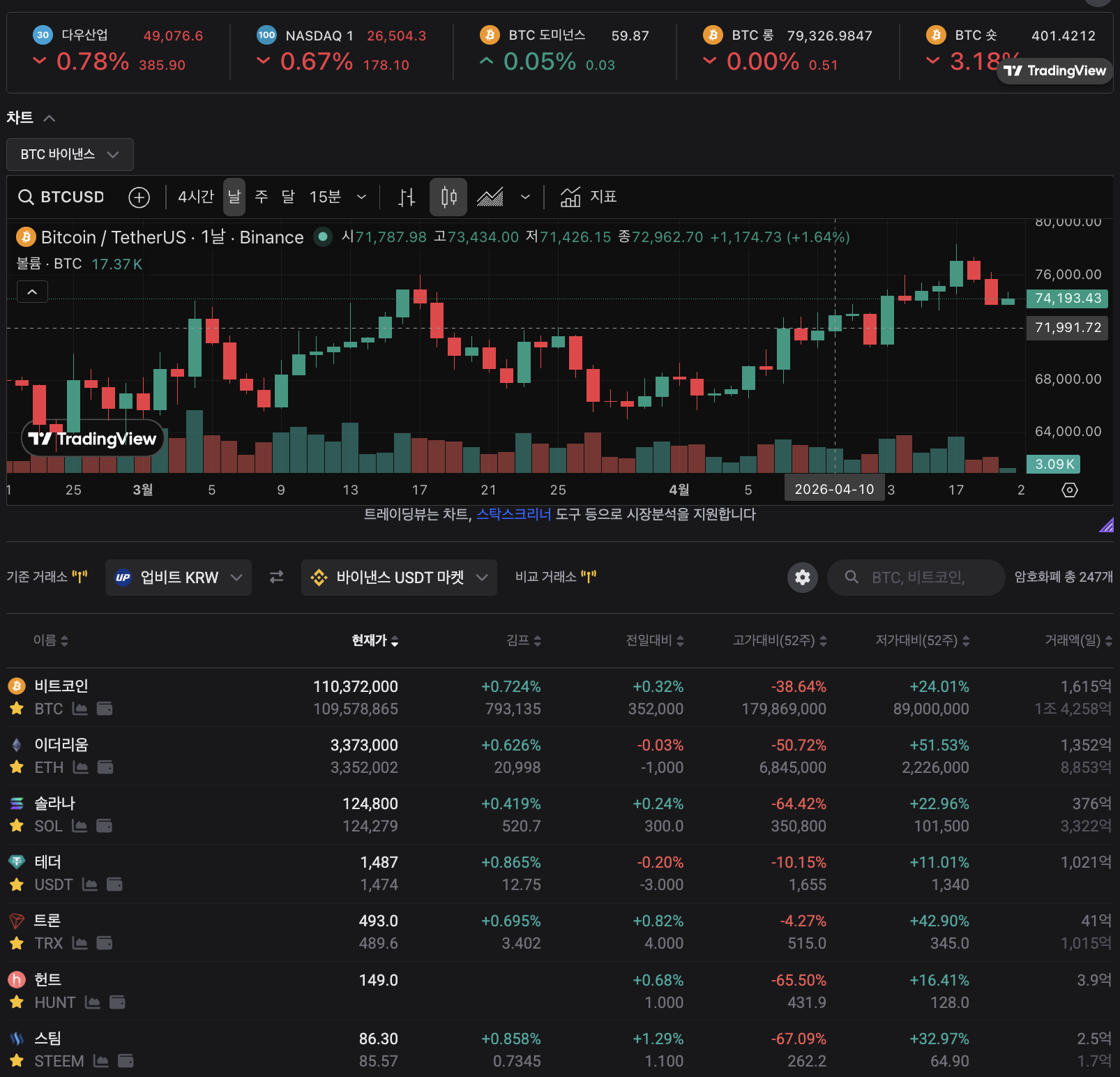Toggle the favorite star for SOL
Screen dimensions: 1120x1077
(17, 826)
